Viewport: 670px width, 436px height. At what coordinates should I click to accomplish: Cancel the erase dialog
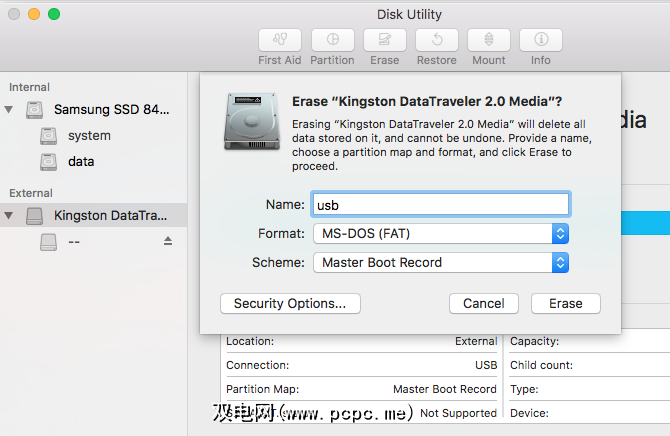(484, 303)
